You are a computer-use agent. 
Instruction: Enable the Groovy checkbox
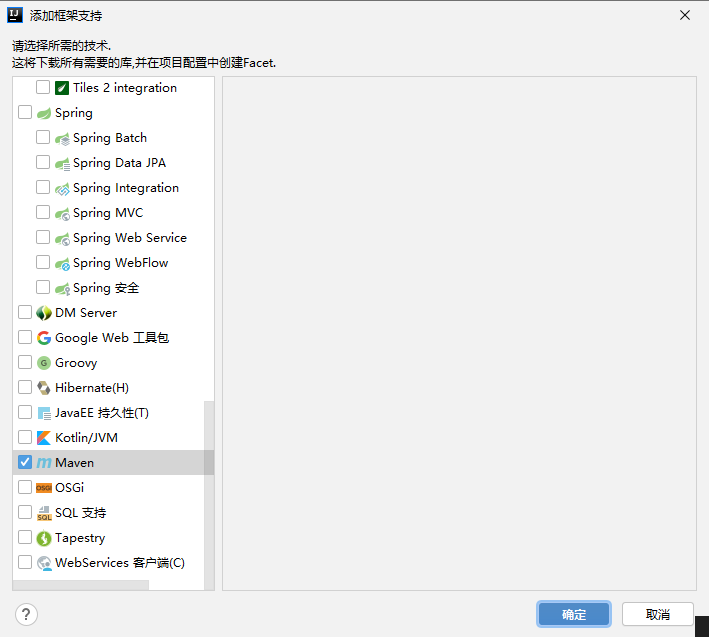point(25,362)
